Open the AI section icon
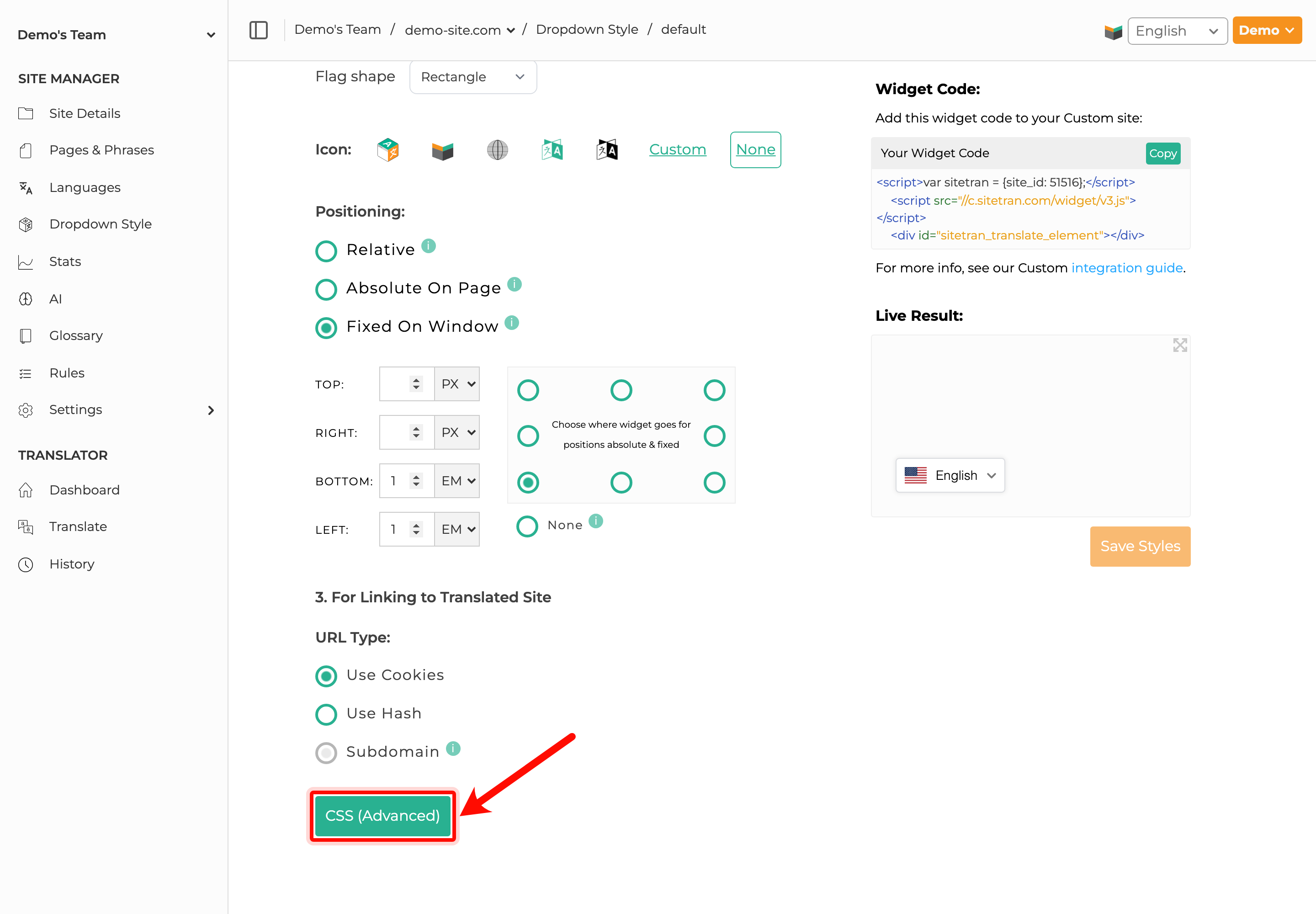The width and height of the screenshot is (1316, 914). click(x=25, y=299)
